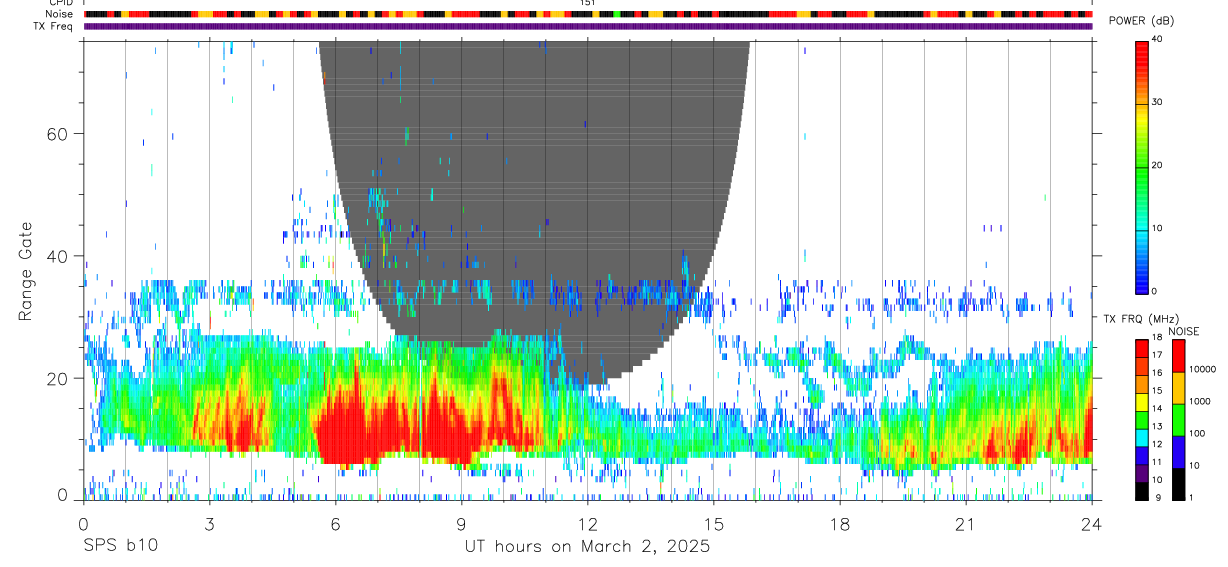The height and width of the screenshot is (567, 1228).
Task: Click the NOISE legend title
Action: tap(1184, 331)
